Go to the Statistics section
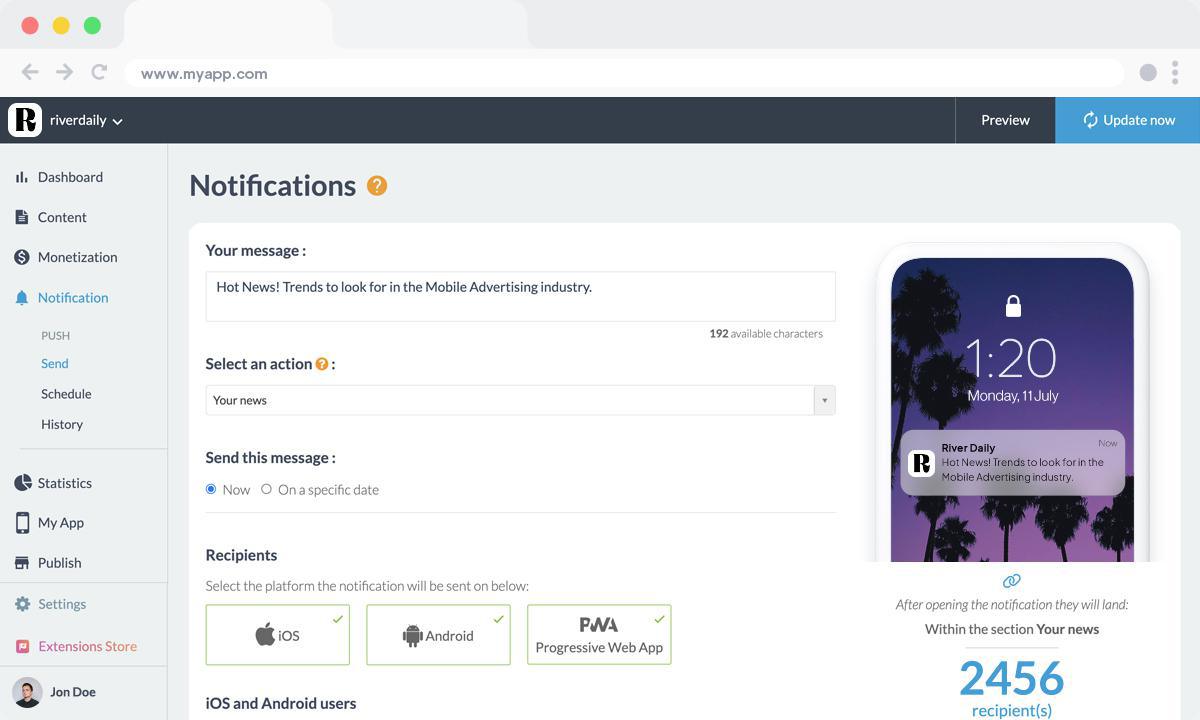 64,483
